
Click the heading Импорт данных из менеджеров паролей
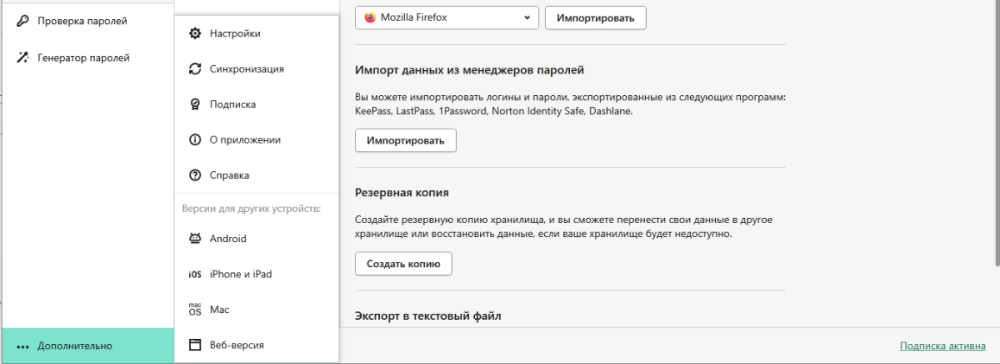pos(469,69)
